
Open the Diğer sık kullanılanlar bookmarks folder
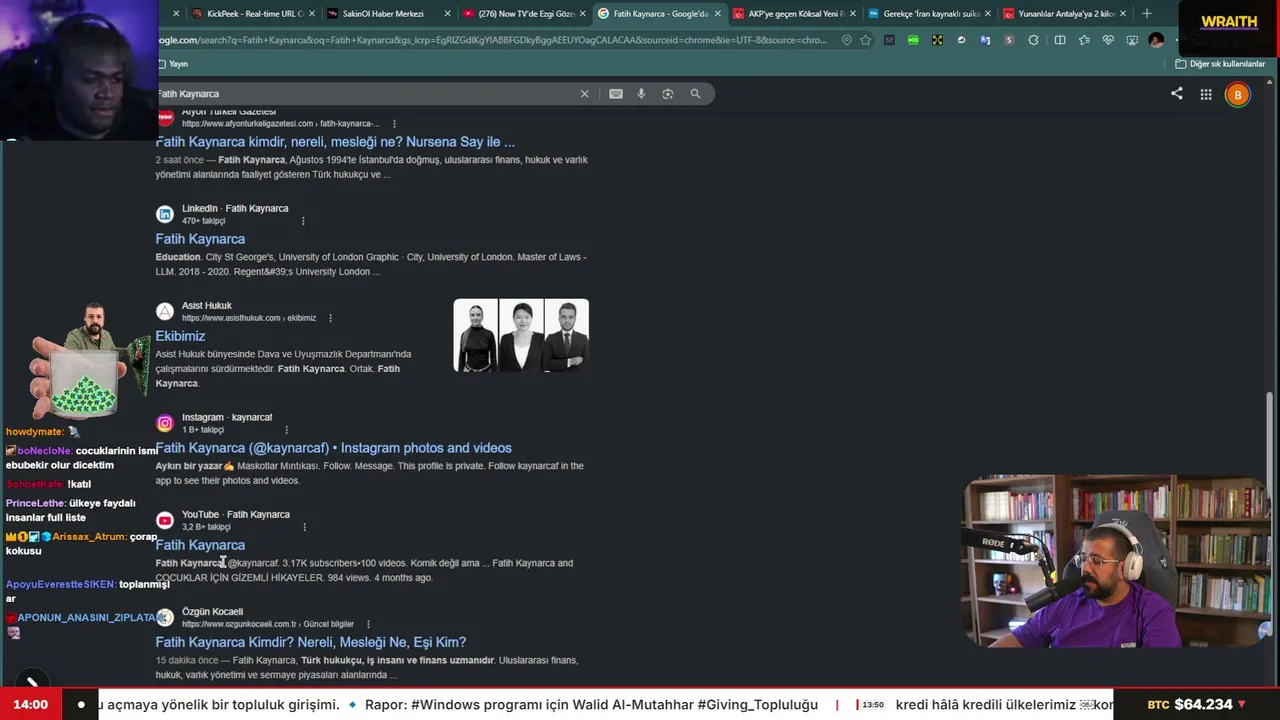[1220, 64]
